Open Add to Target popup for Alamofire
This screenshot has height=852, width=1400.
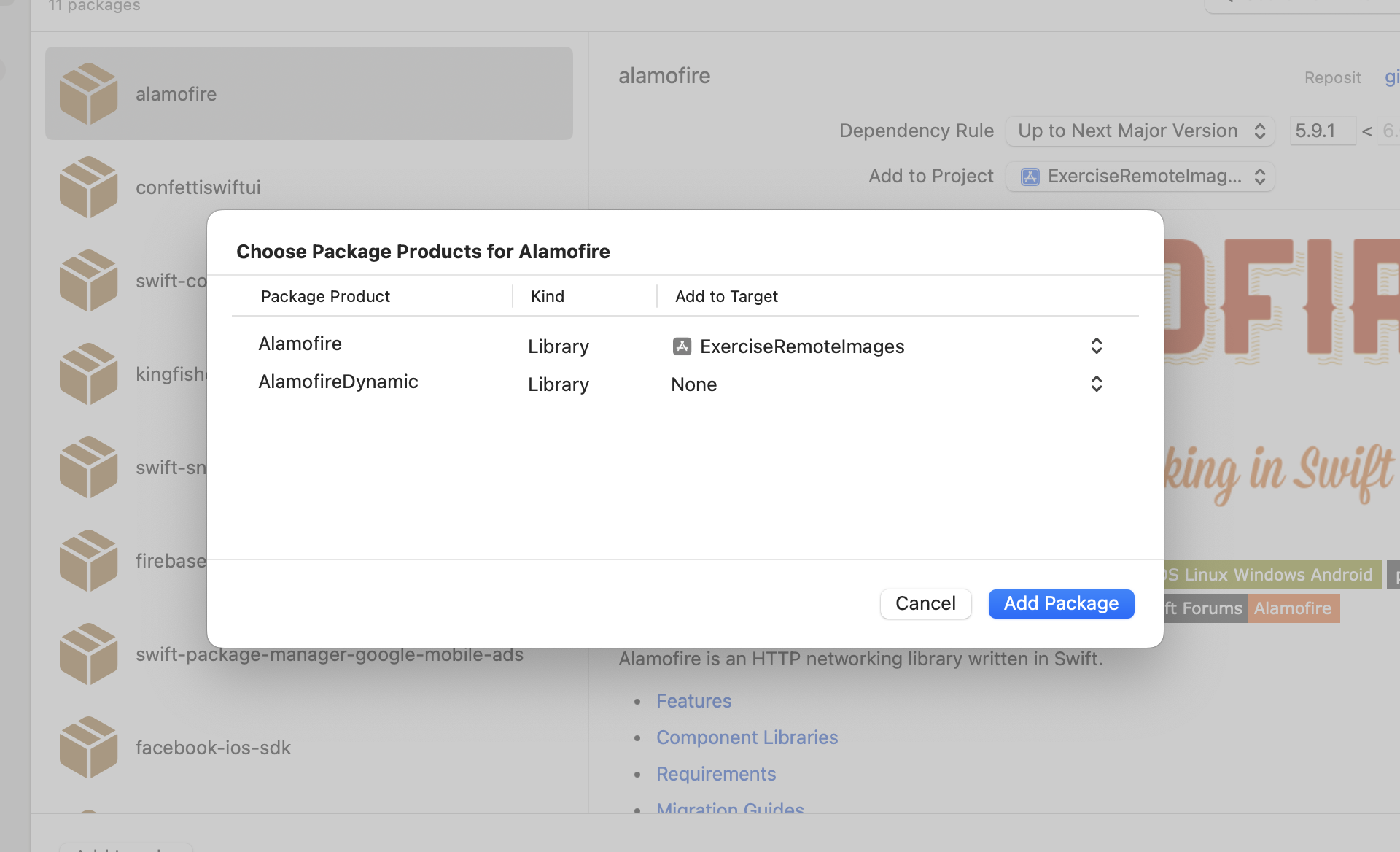pos(1096,346)
